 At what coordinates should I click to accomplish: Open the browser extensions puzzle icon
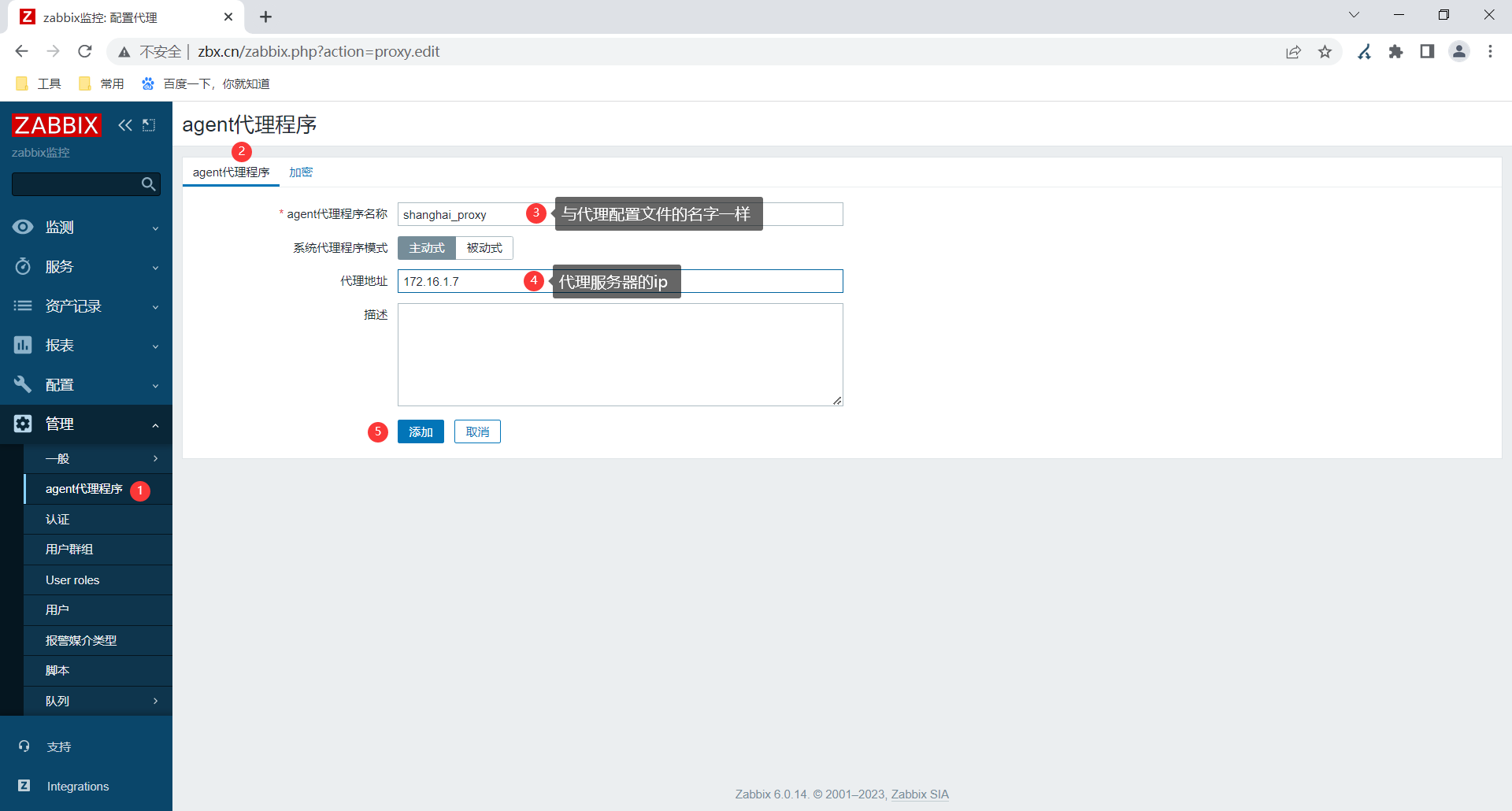click(1395, 52)
